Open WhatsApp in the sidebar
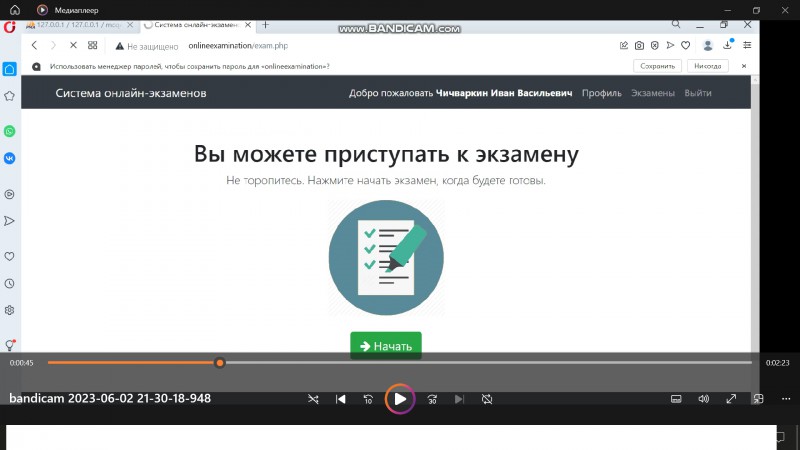Screen dimensions: 800x450 [9, 131]
